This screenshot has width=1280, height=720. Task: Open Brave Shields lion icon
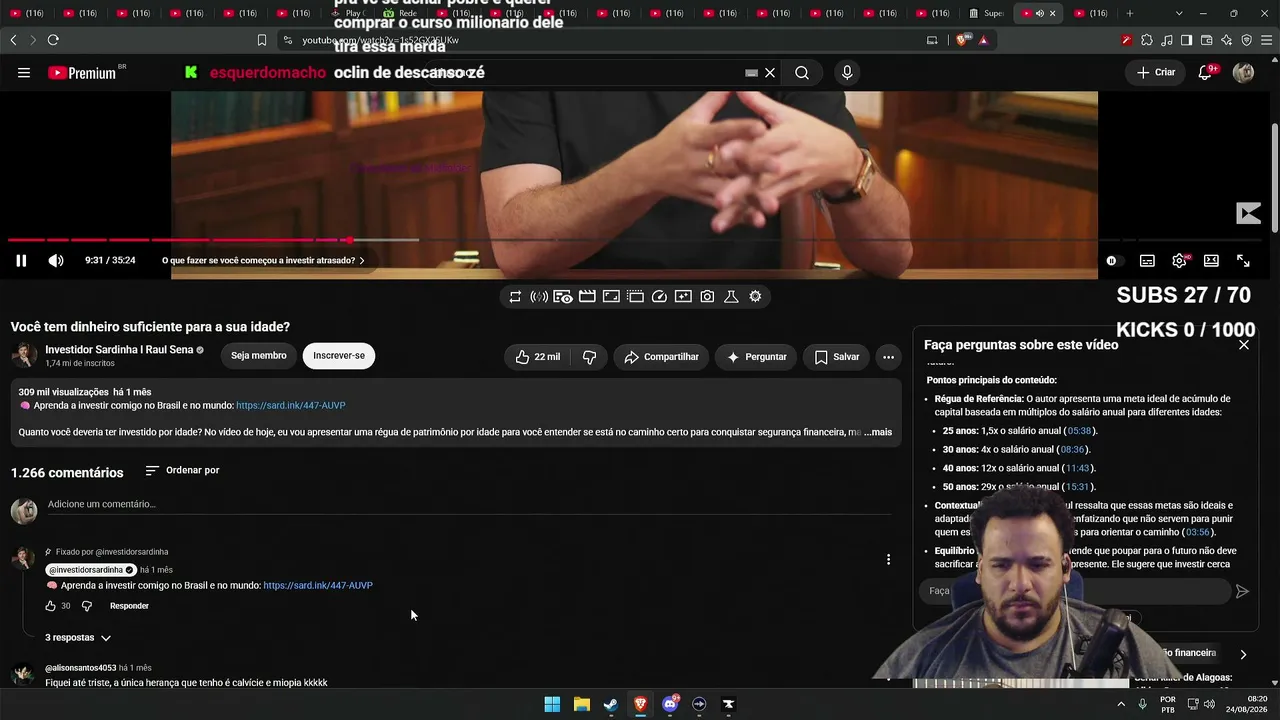[x=962, y=40]
